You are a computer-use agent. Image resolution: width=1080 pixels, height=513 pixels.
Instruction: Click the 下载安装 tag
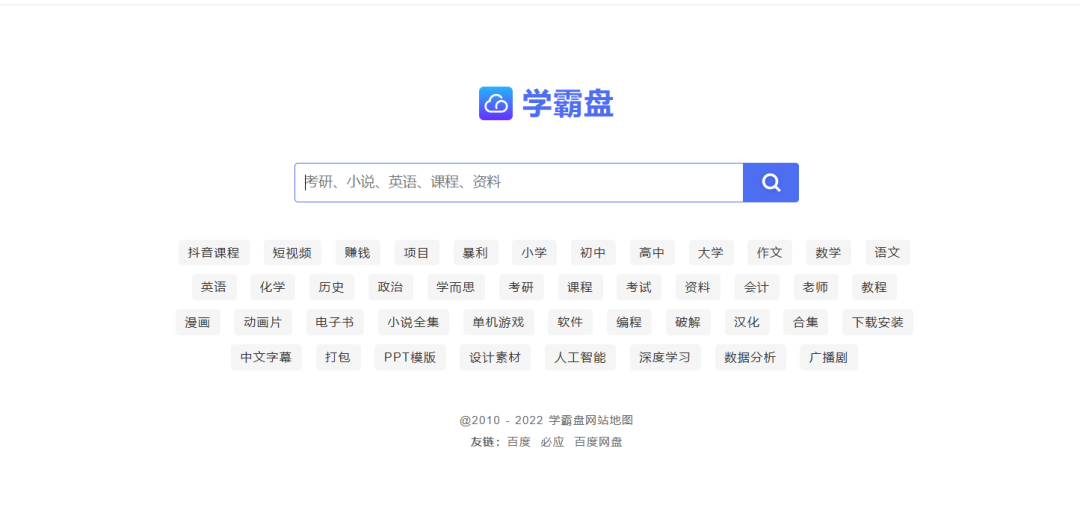click(x=878, y=322)
